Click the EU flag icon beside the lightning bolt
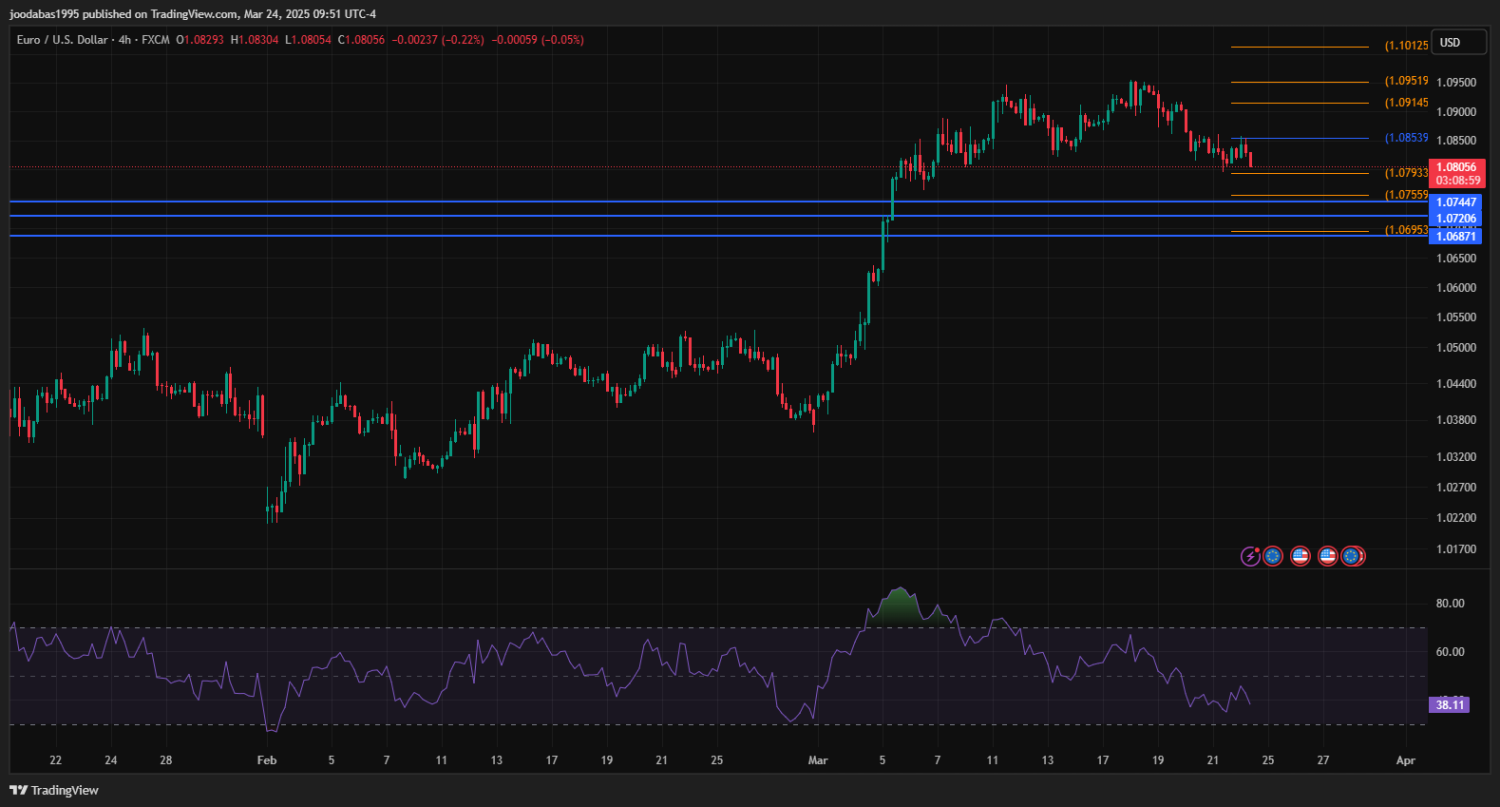The image size is (1500, 807). [1272, 556]
